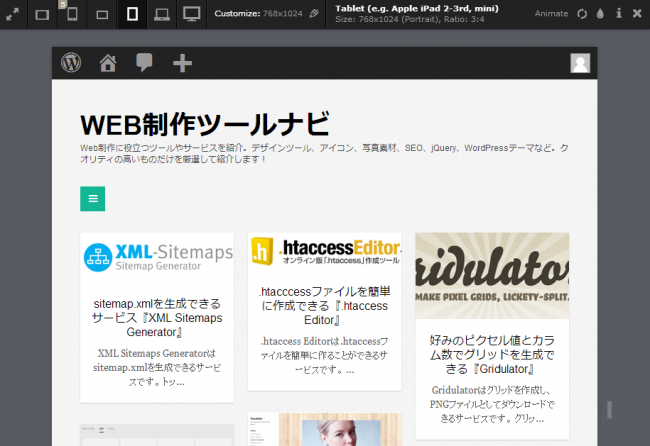Screen dimensions: 650x446
Task: Open the 好みのピクセル値とカラム数 Gridulator article title
Action: pyautogui.click(x=492, y=354)
